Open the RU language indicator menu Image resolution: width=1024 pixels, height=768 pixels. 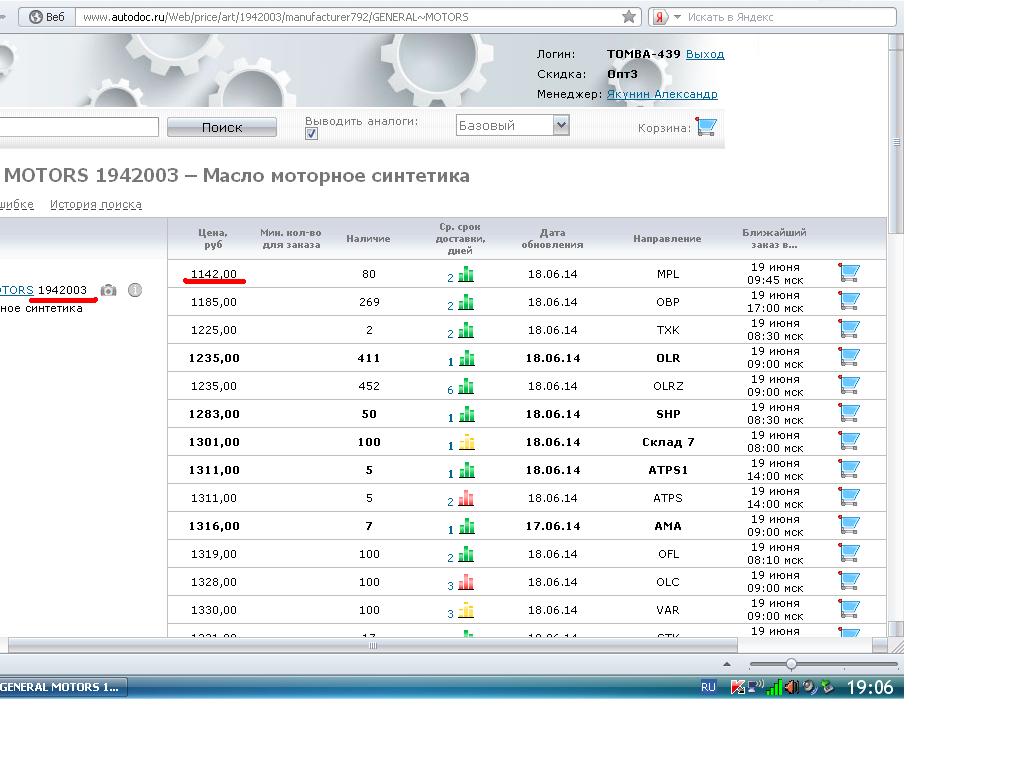pyautogui.click(x=708, y=687)
